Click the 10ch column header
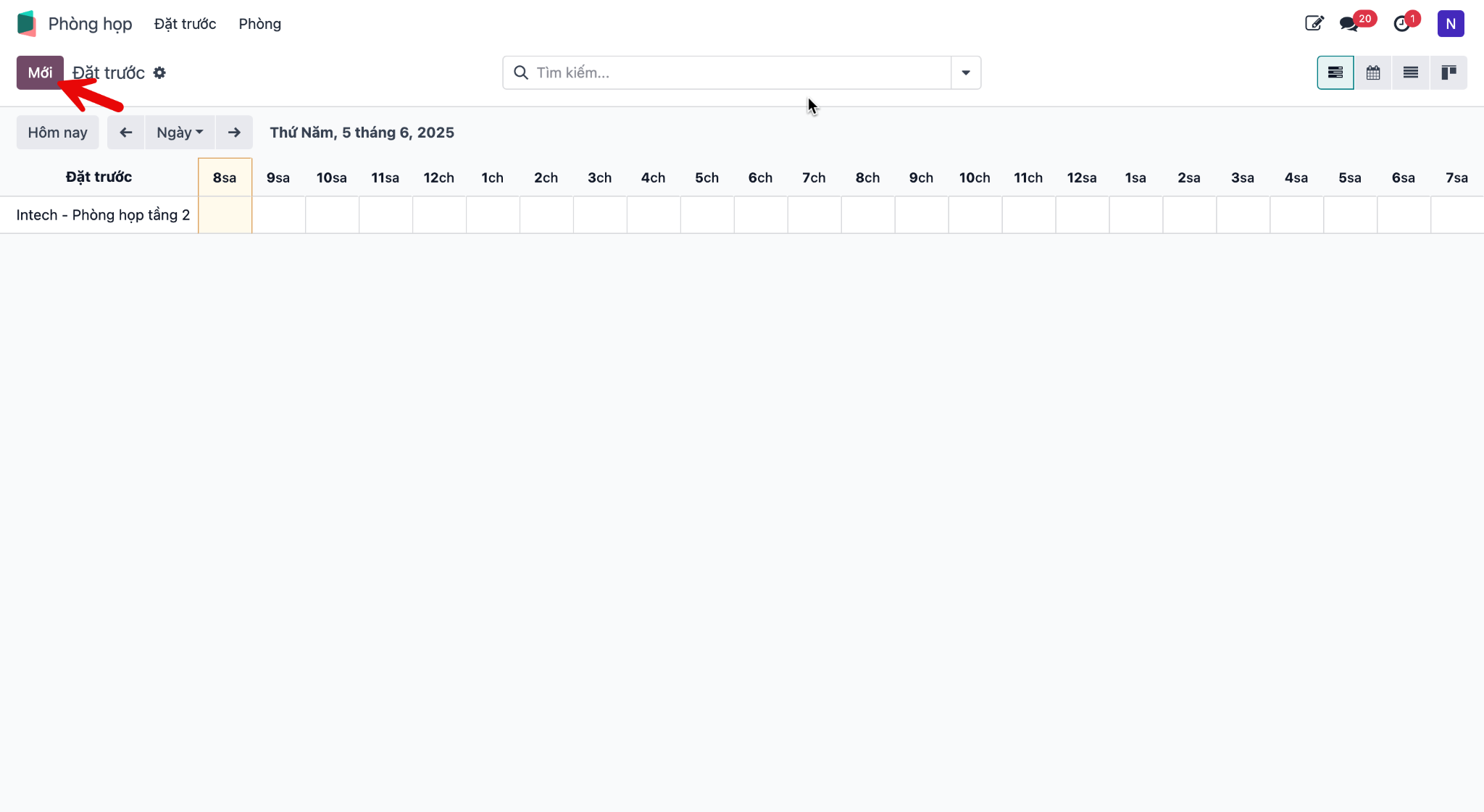The width and height of the screenshot is (1484, 812). pyautogui.click(x=975, y=177)
